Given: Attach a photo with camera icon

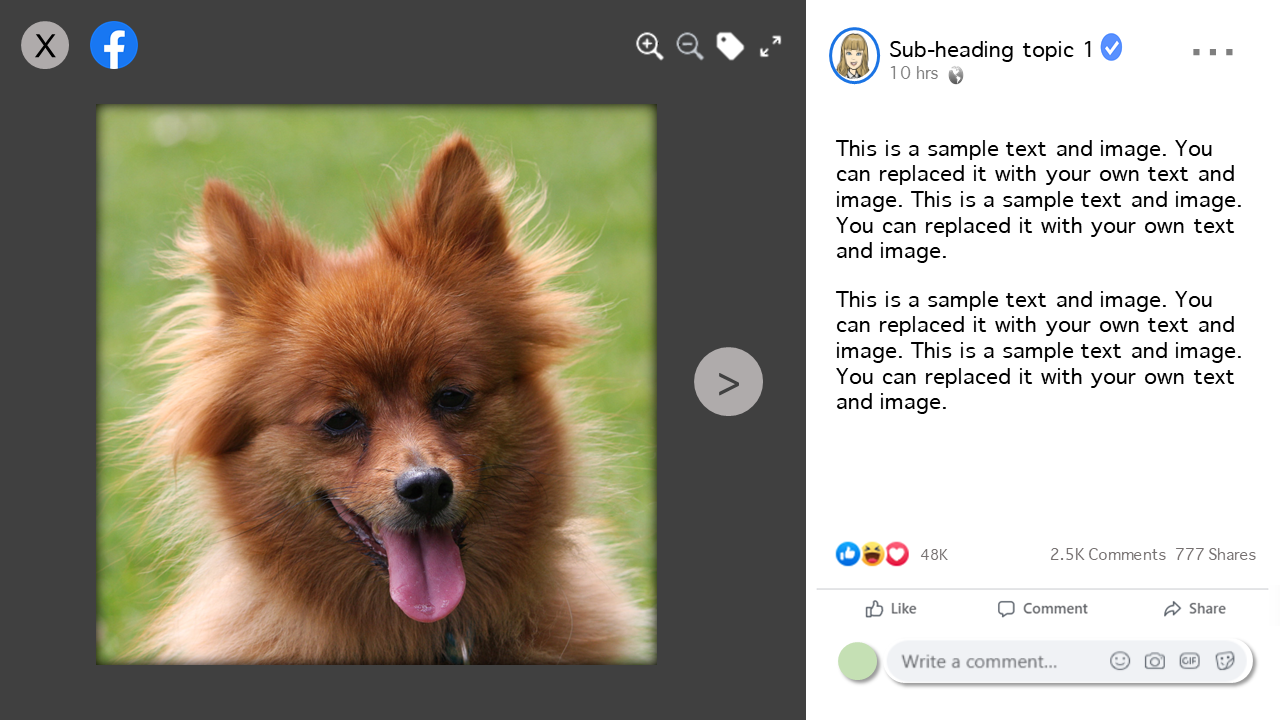Looking at the screenshot, I should (x=1155, y=661).
